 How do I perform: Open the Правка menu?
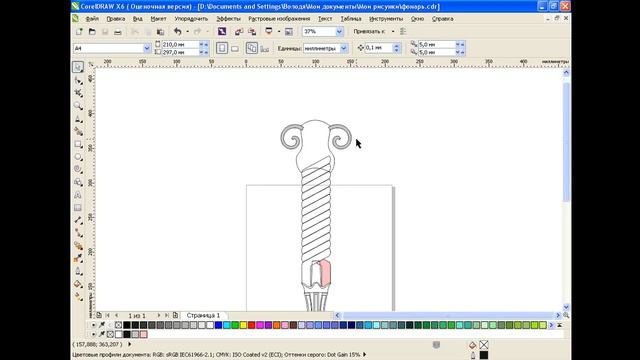116,19
